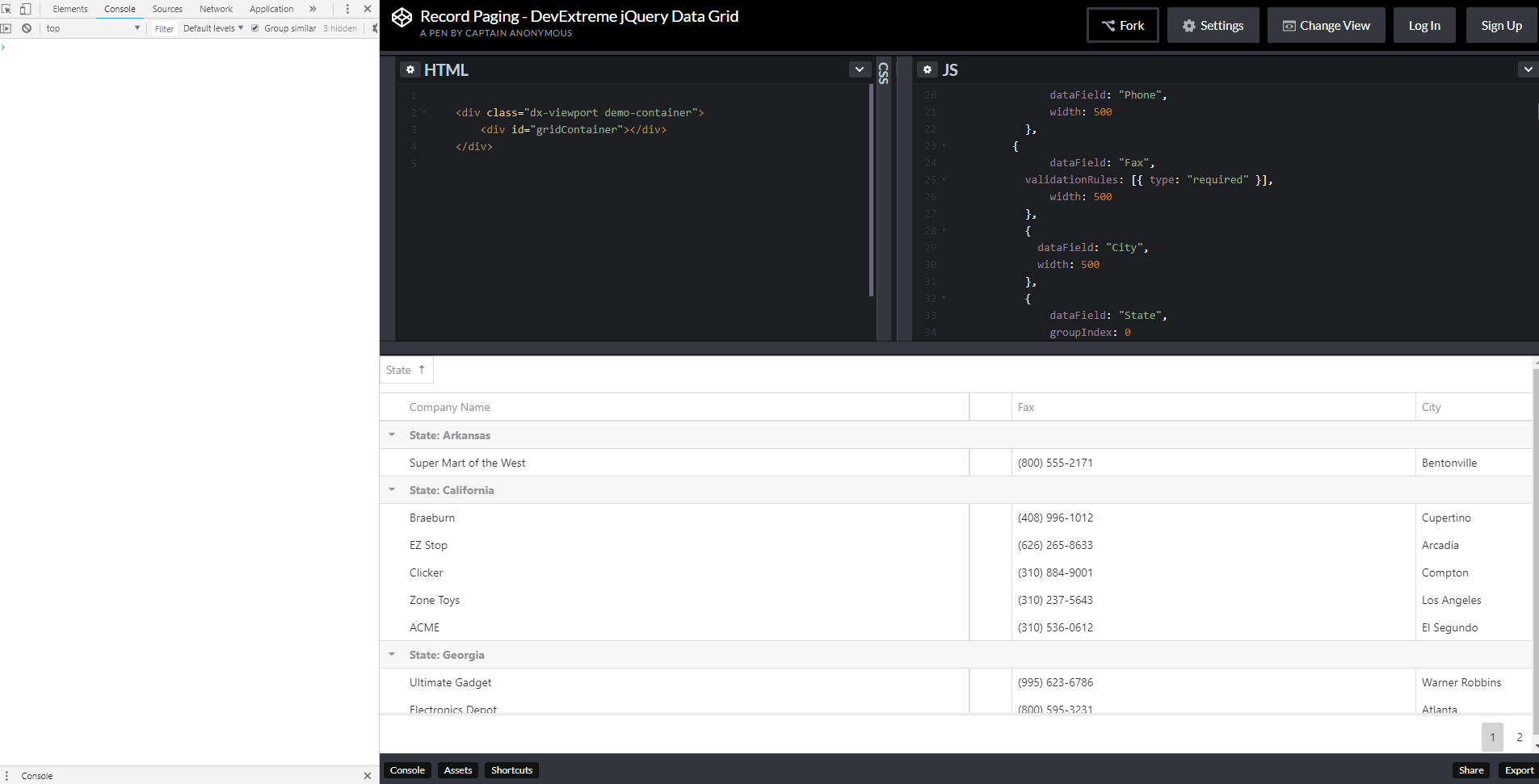Expand the HTML panel chevron menu
Screen dimensions: 1539x784
859,69
